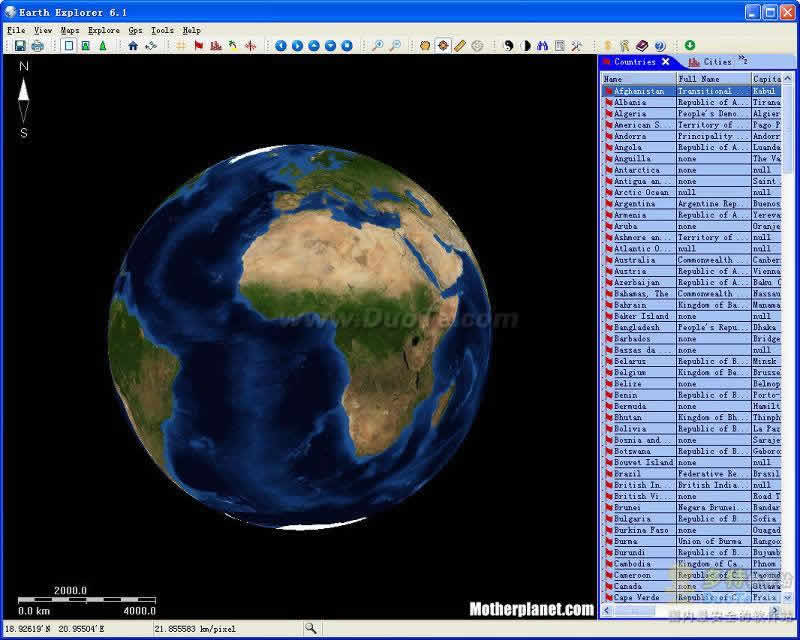
Task: Select the ruler measure tool
Action: (x=460, y=46)
